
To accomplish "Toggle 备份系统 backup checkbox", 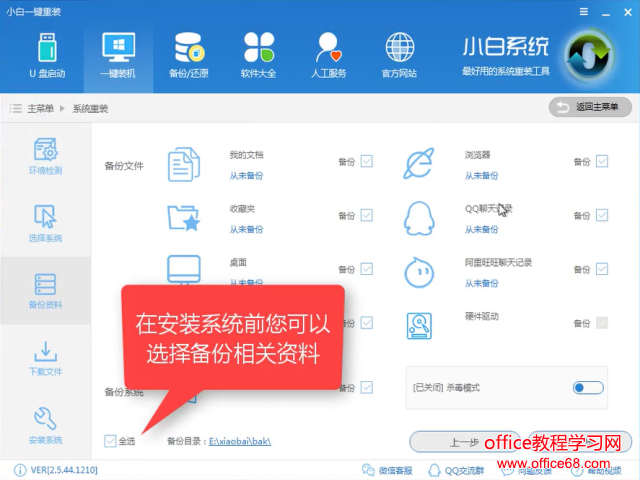I will (x=367, y=387).
